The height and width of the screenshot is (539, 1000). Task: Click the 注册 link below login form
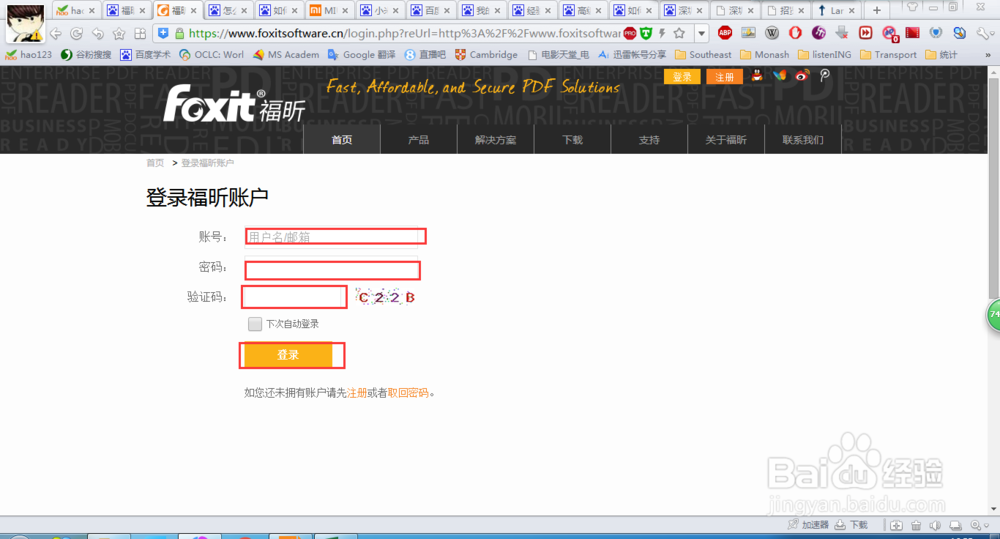click(x=357, y=393)
